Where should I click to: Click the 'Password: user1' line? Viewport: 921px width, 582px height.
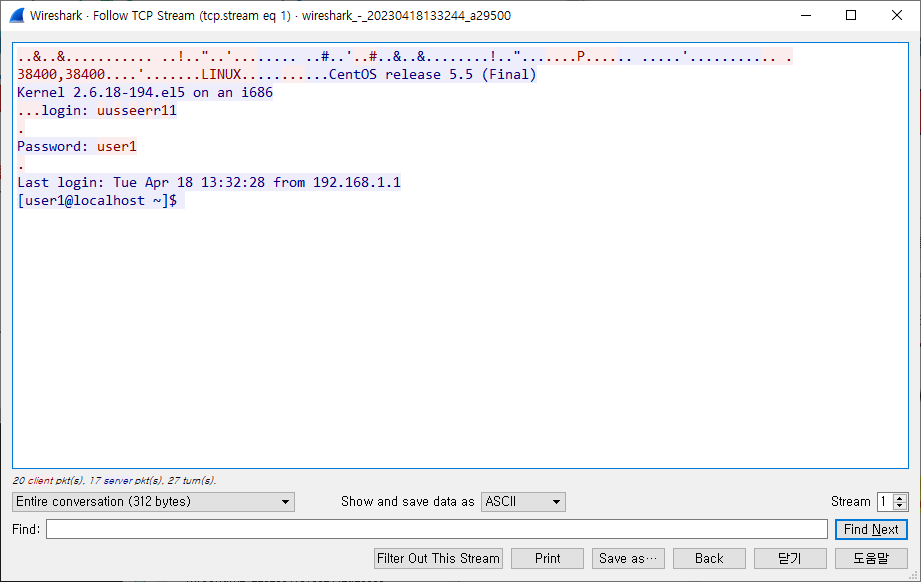click(x=77, y=146)
